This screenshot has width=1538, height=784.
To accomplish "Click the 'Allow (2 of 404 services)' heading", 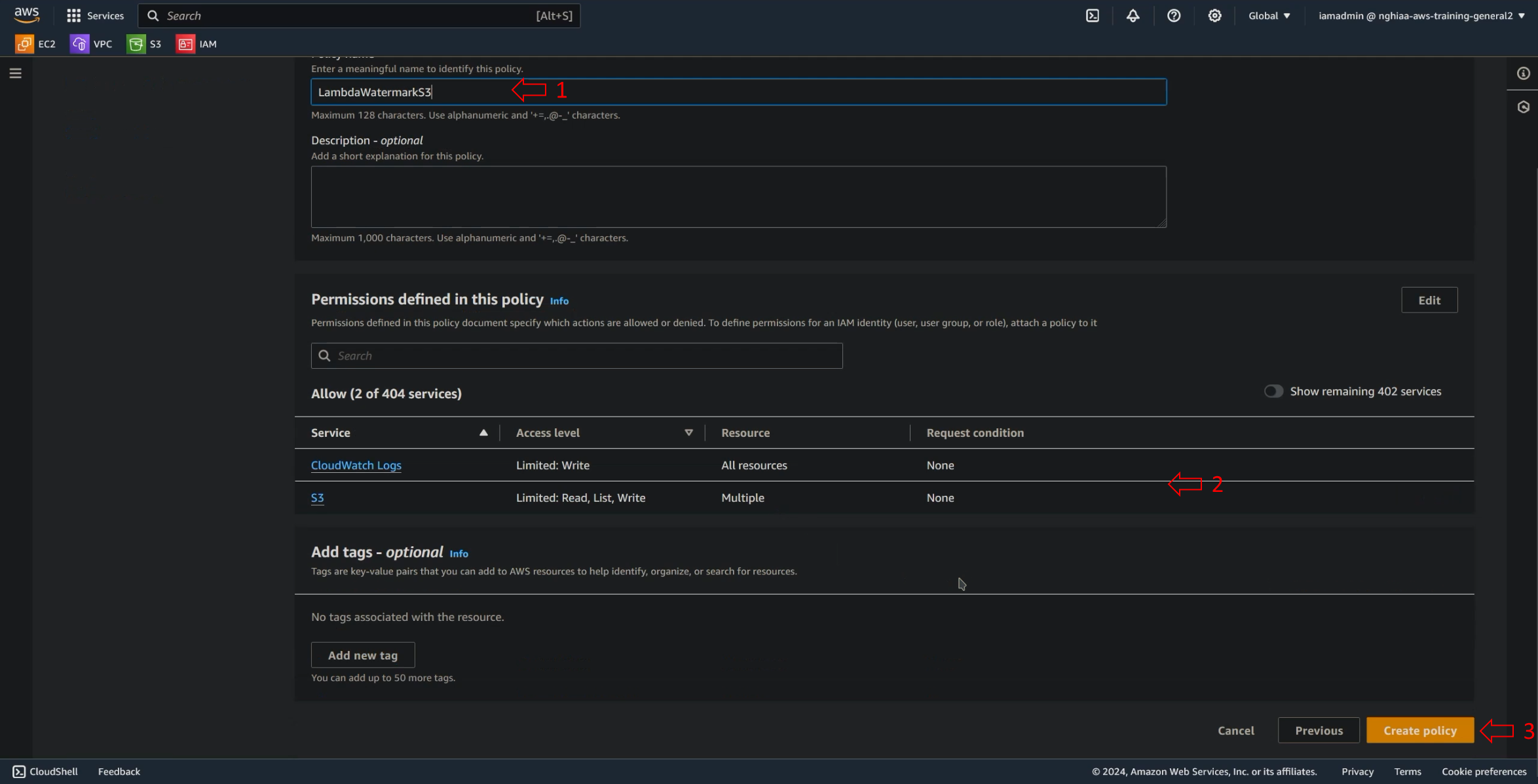I will [x=386, y=394].
